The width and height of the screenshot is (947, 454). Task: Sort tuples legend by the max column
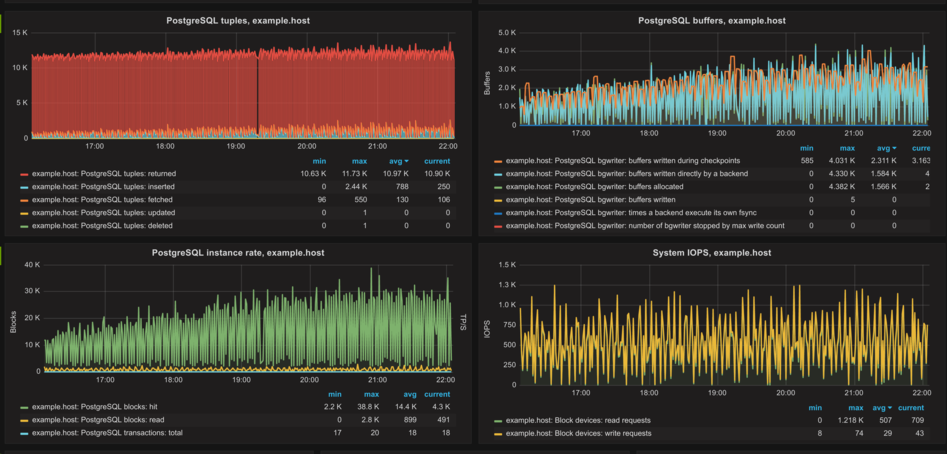[359, 161]
